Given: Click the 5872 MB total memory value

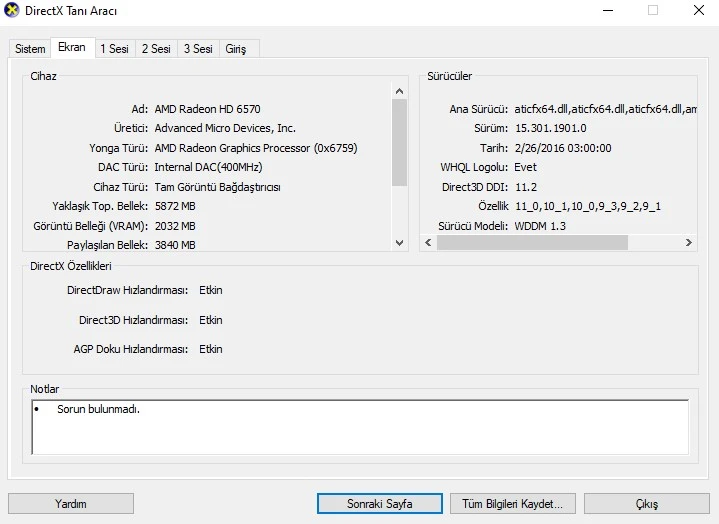Looking at the screenshot, I should (x=175, y=206).
